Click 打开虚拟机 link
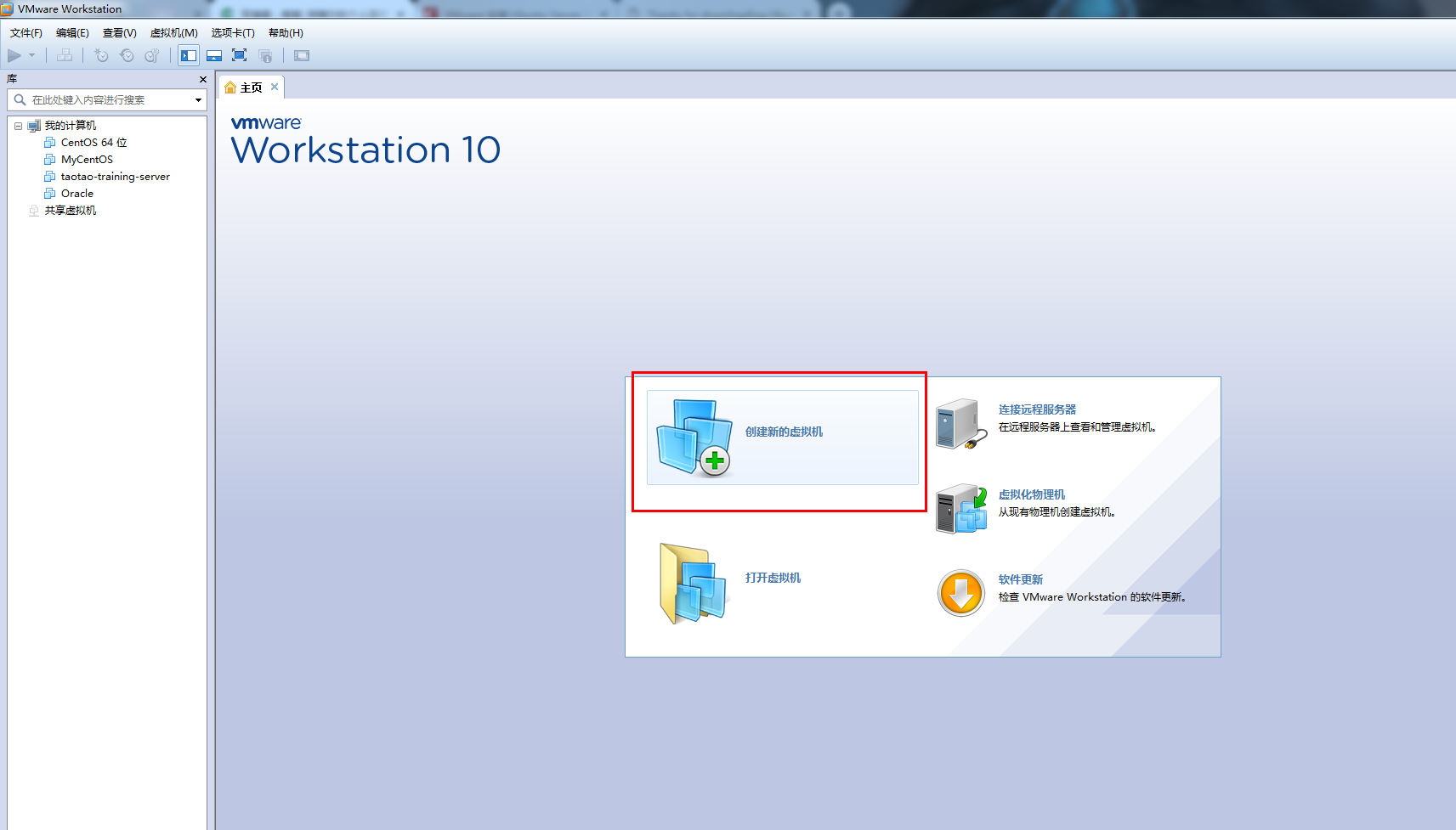 pos(773,578)
